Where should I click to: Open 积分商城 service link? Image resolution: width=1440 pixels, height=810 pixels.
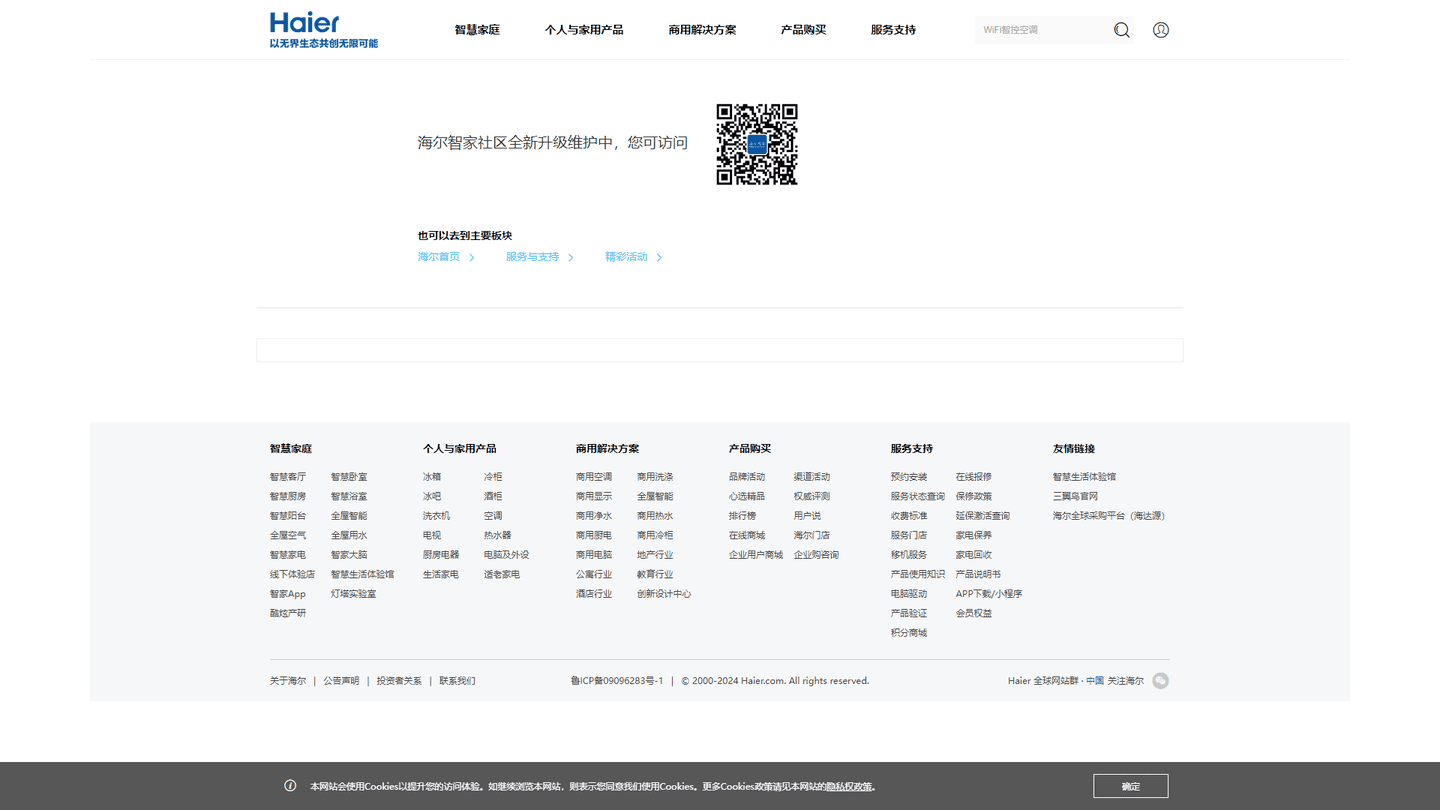point(909,633)
